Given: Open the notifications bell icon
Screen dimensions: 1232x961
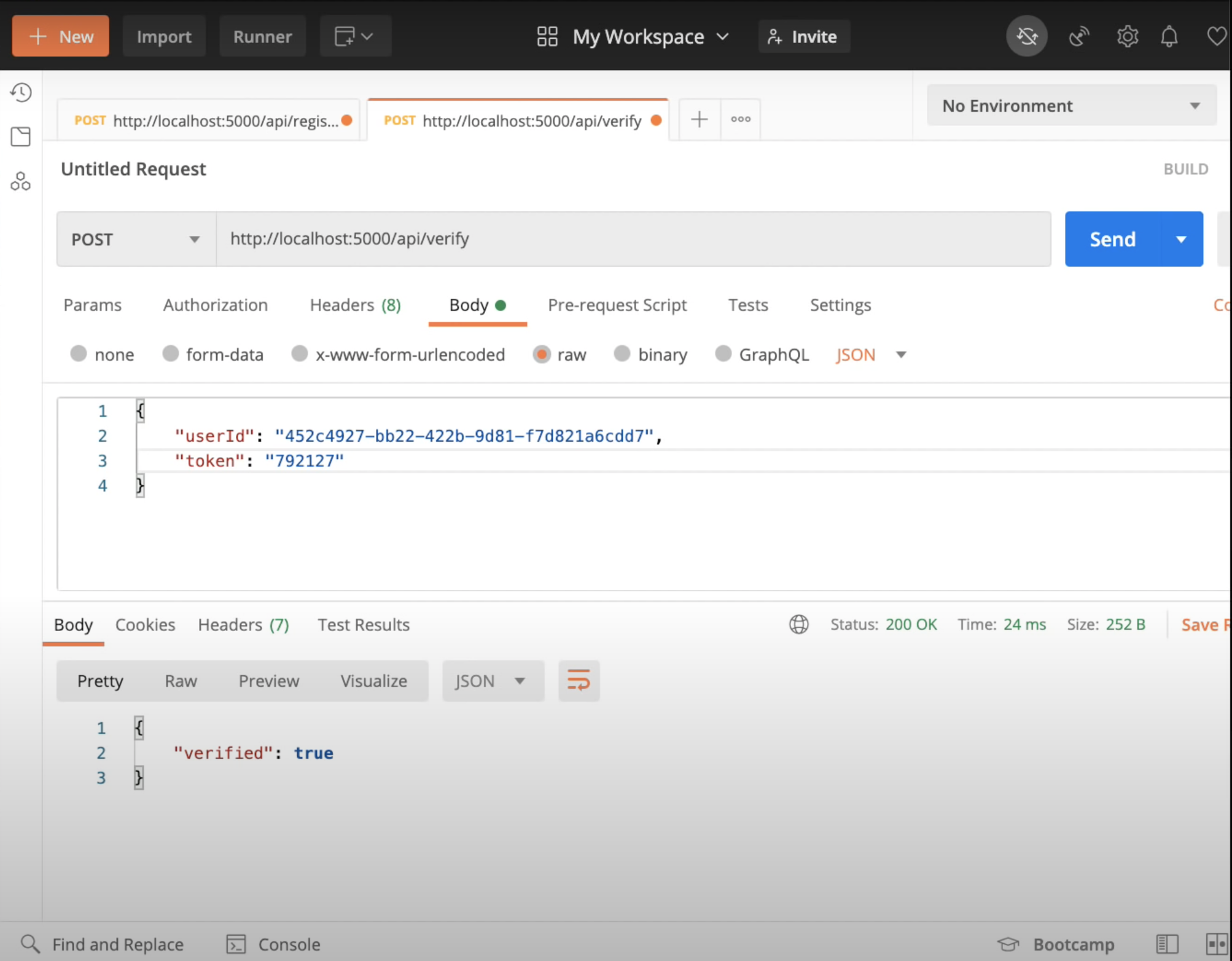Looking at the screenshot, I should tap(1169, 36).
